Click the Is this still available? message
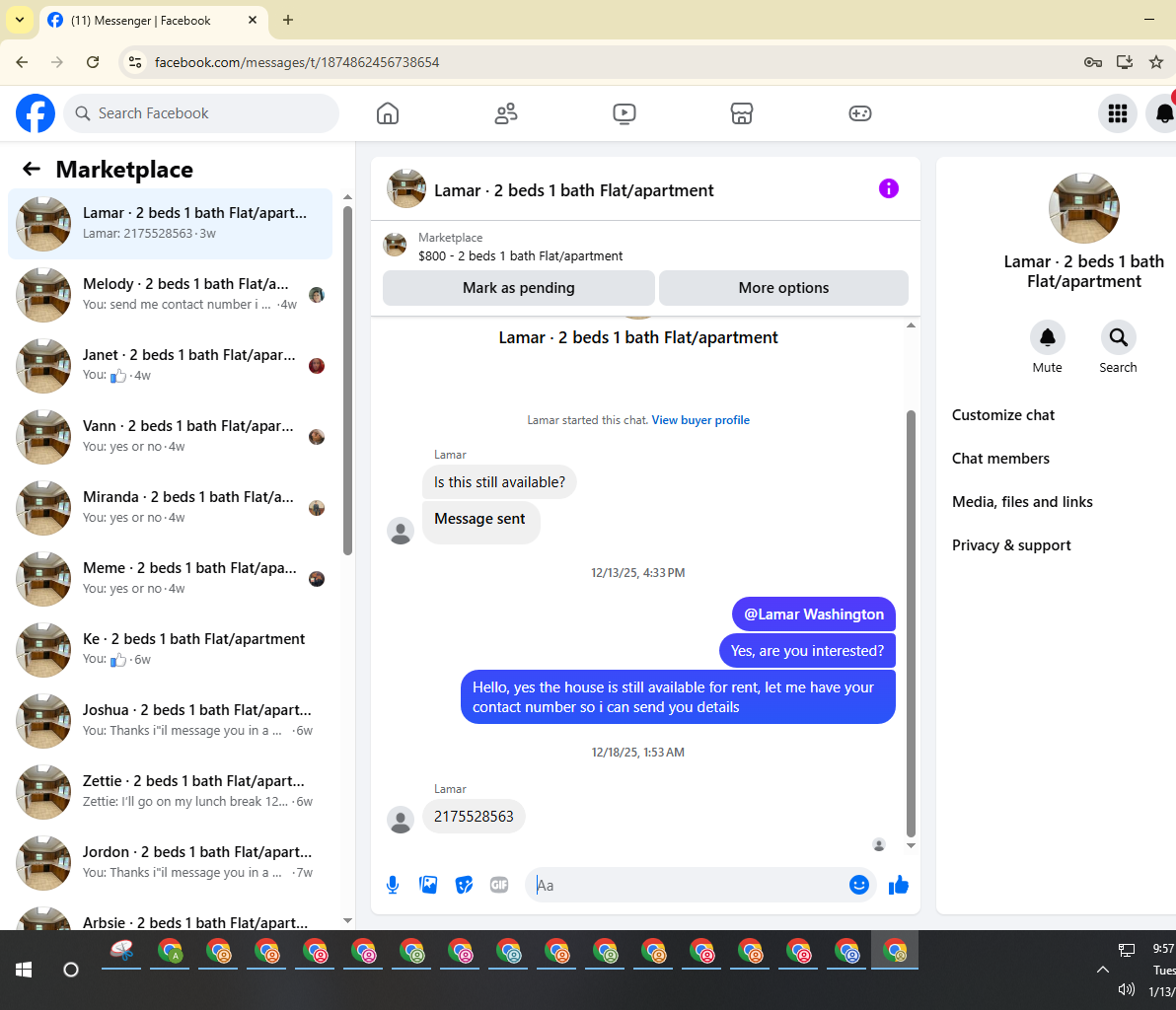Screen dimensions: 1176x1010 click(499, 482)
